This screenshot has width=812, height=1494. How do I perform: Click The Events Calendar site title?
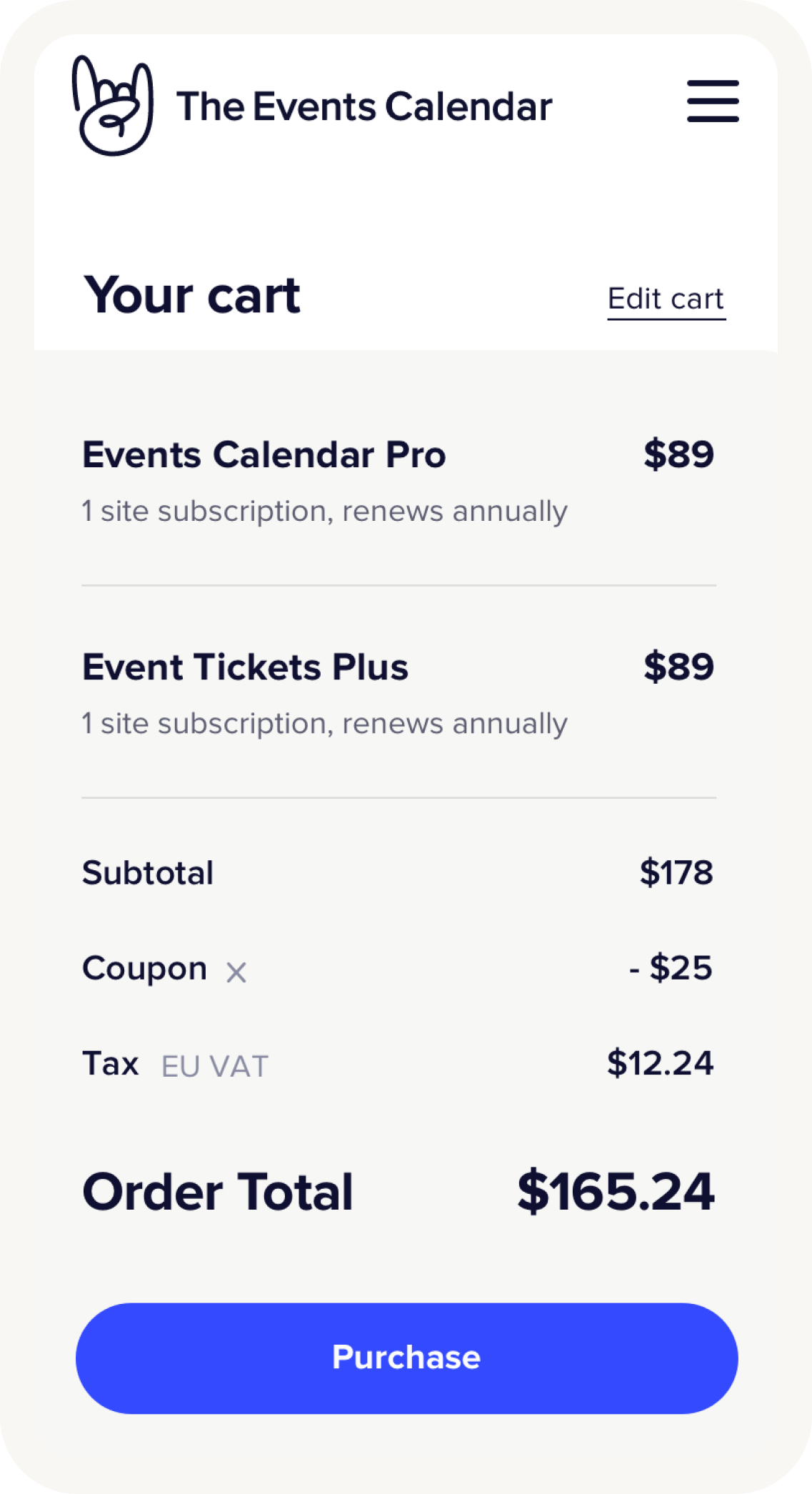tap(364, 107)
